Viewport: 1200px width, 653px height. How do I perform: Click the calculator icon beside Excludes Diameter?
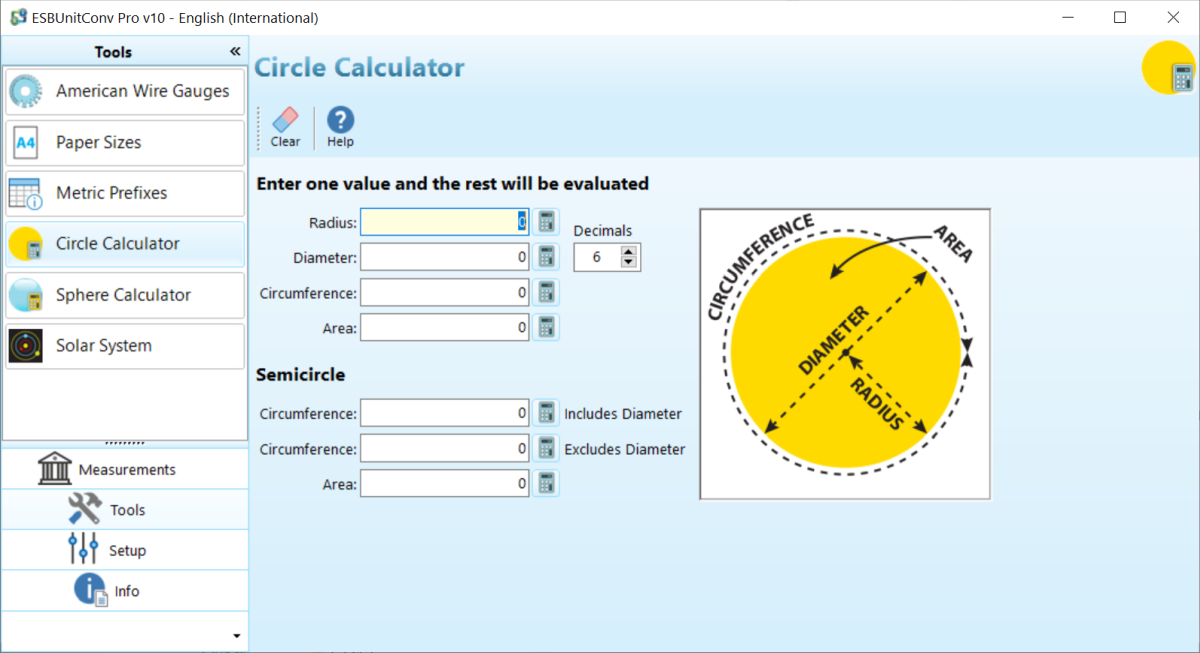click(x=546, y=447)
